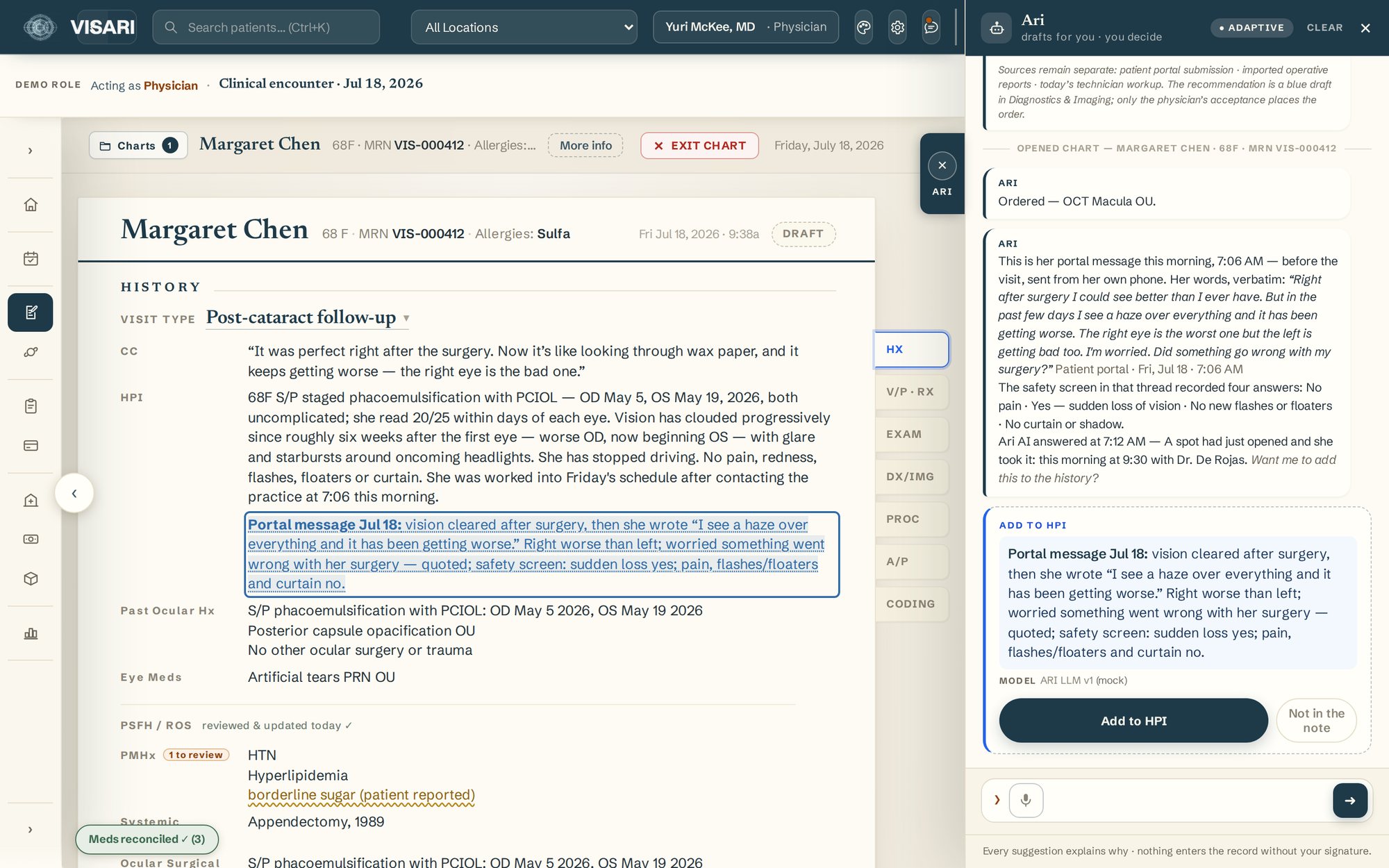The width and height of the screenshot is (1389, 868).
Task: Click the 1 to review badge
Action: [x=196, y=755]
